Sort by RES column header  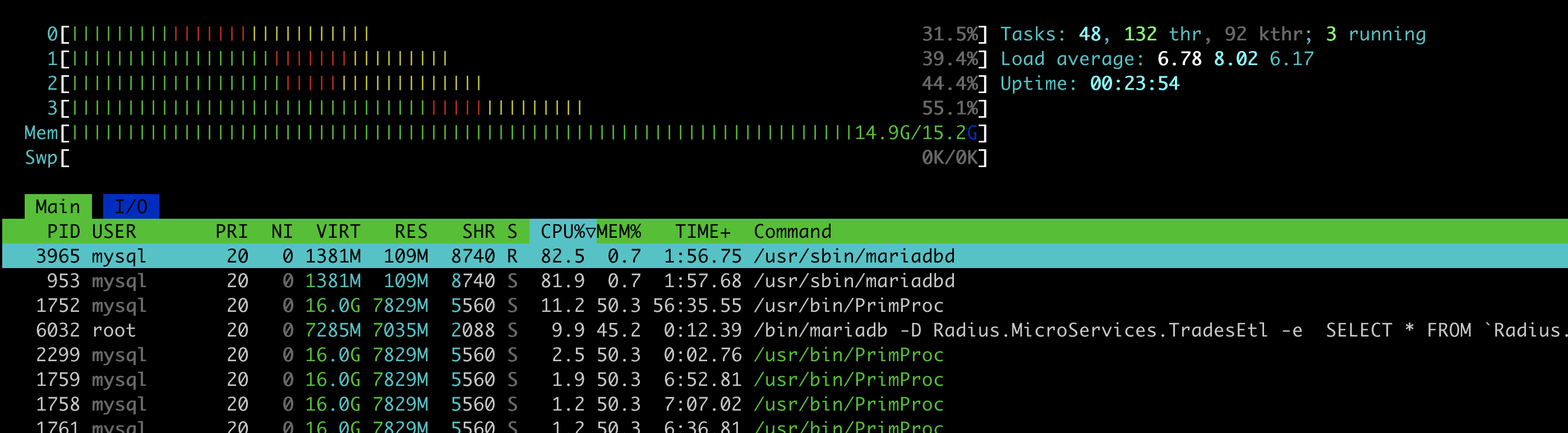coord(411,232)
